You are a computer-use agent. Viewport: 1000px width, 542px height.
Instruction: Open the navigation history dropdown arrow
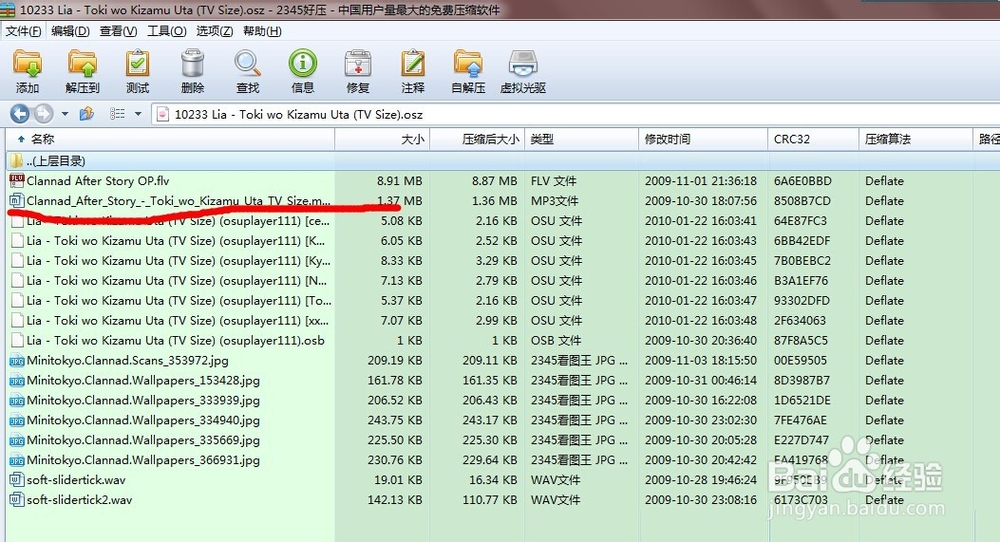pos(64,114)
